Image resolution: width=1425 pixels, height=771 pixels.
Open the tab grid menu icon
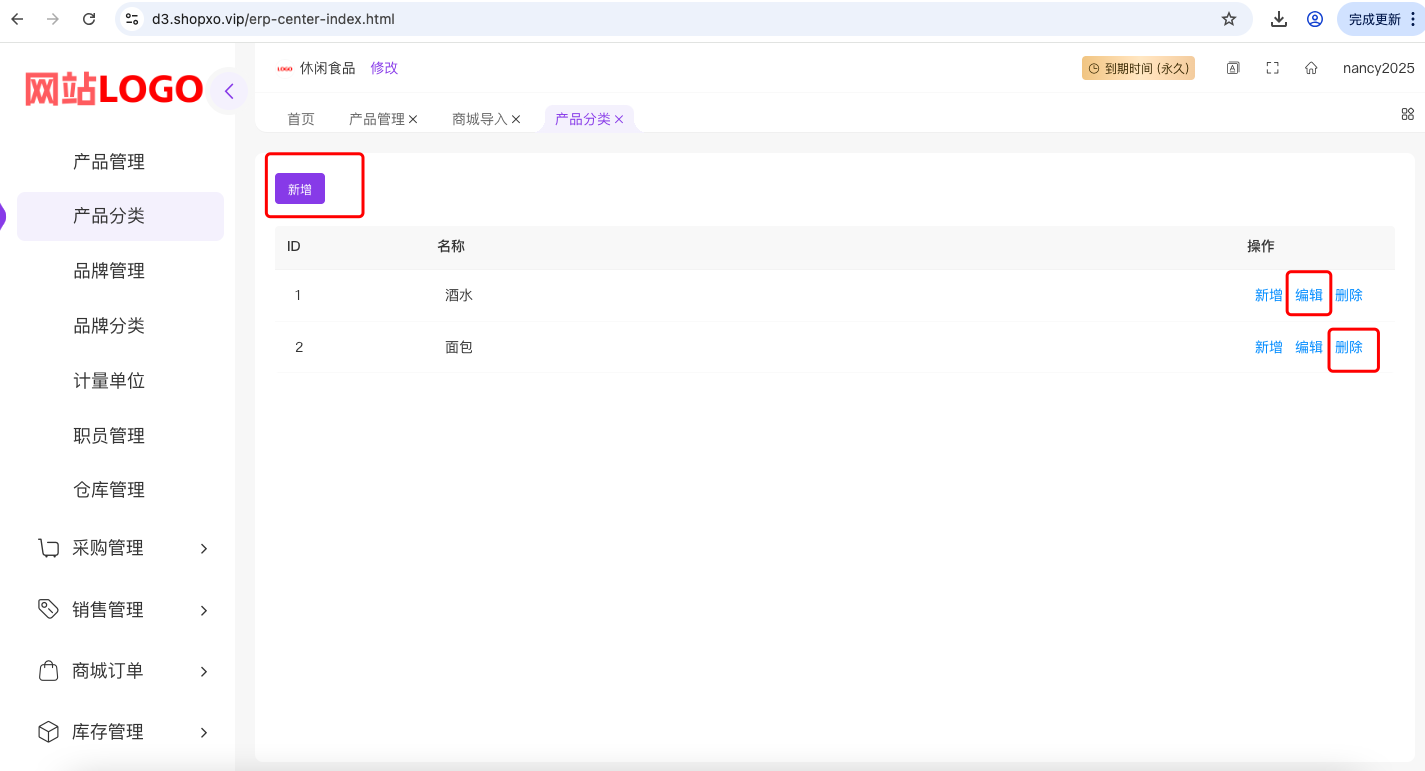[1408, 114]
